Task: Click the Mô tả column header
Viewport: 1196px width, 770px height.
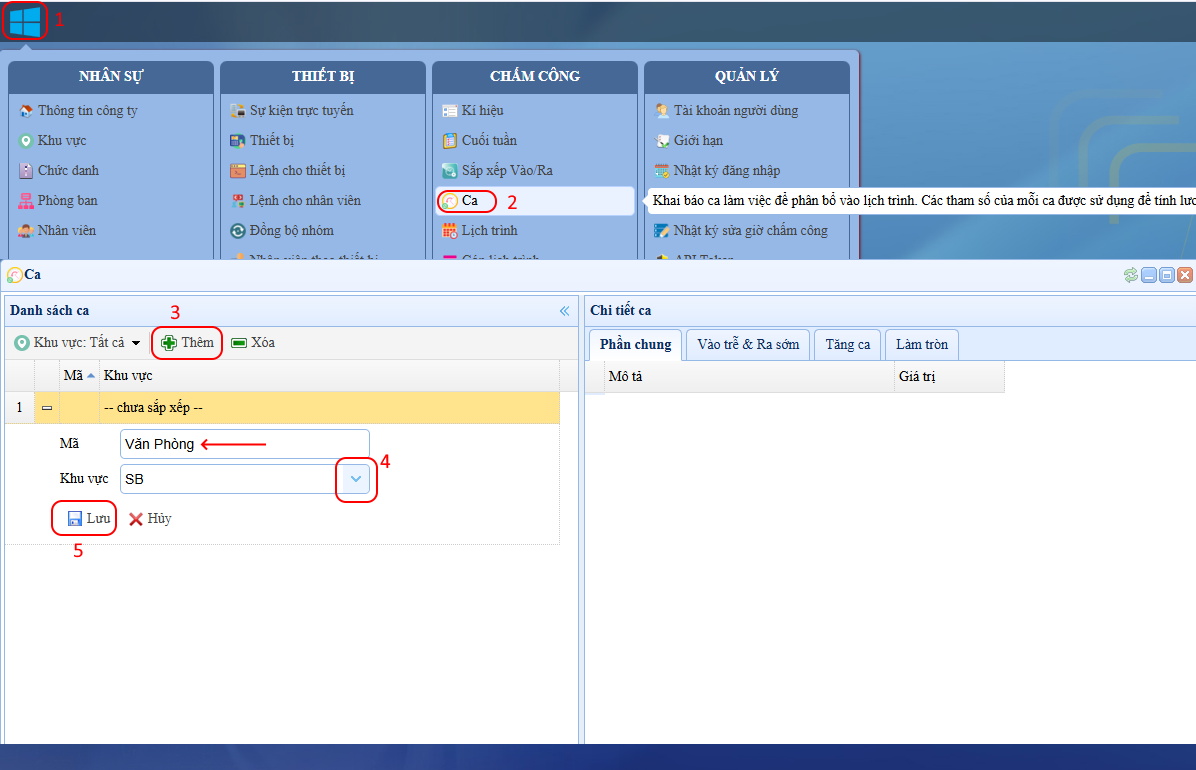Action: point(750,377)
